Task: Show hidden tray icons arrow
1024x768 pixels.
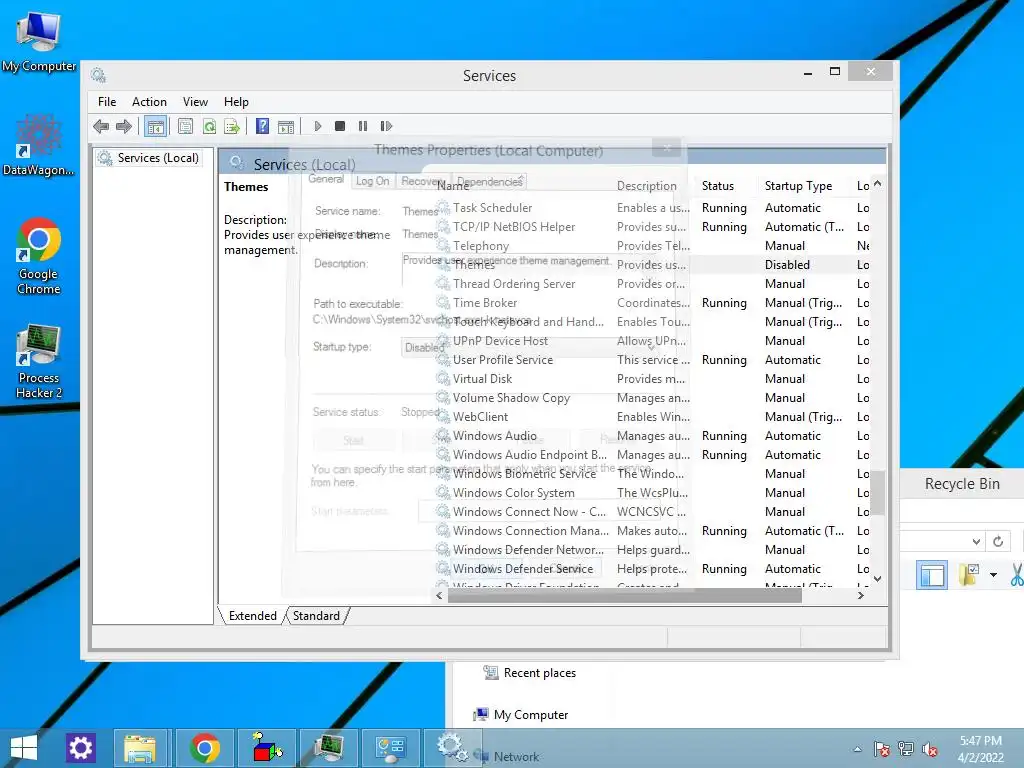Action: tap(857, 750)
